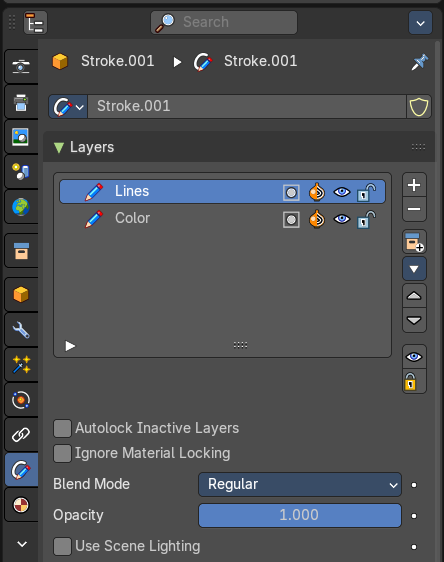This screenshot has height=562, width=444.
Task: Toggle isolate visibility eye button
Action: pyautogui.click(x=414, y=357)
